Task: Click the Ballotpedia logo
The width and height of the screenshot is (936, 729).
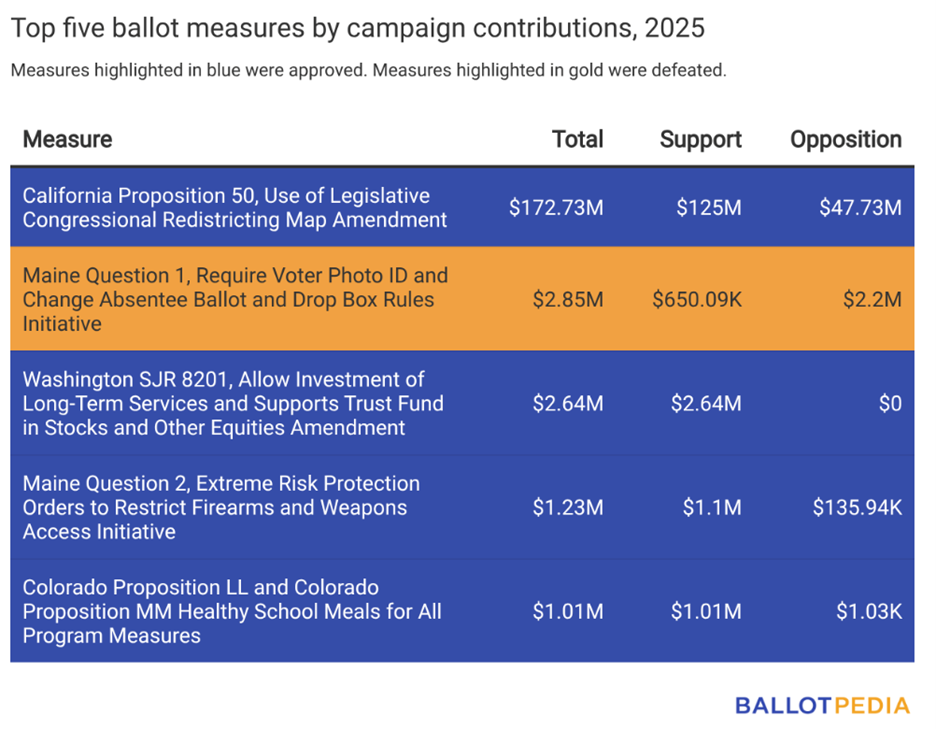Action: (x=822, y=706)
